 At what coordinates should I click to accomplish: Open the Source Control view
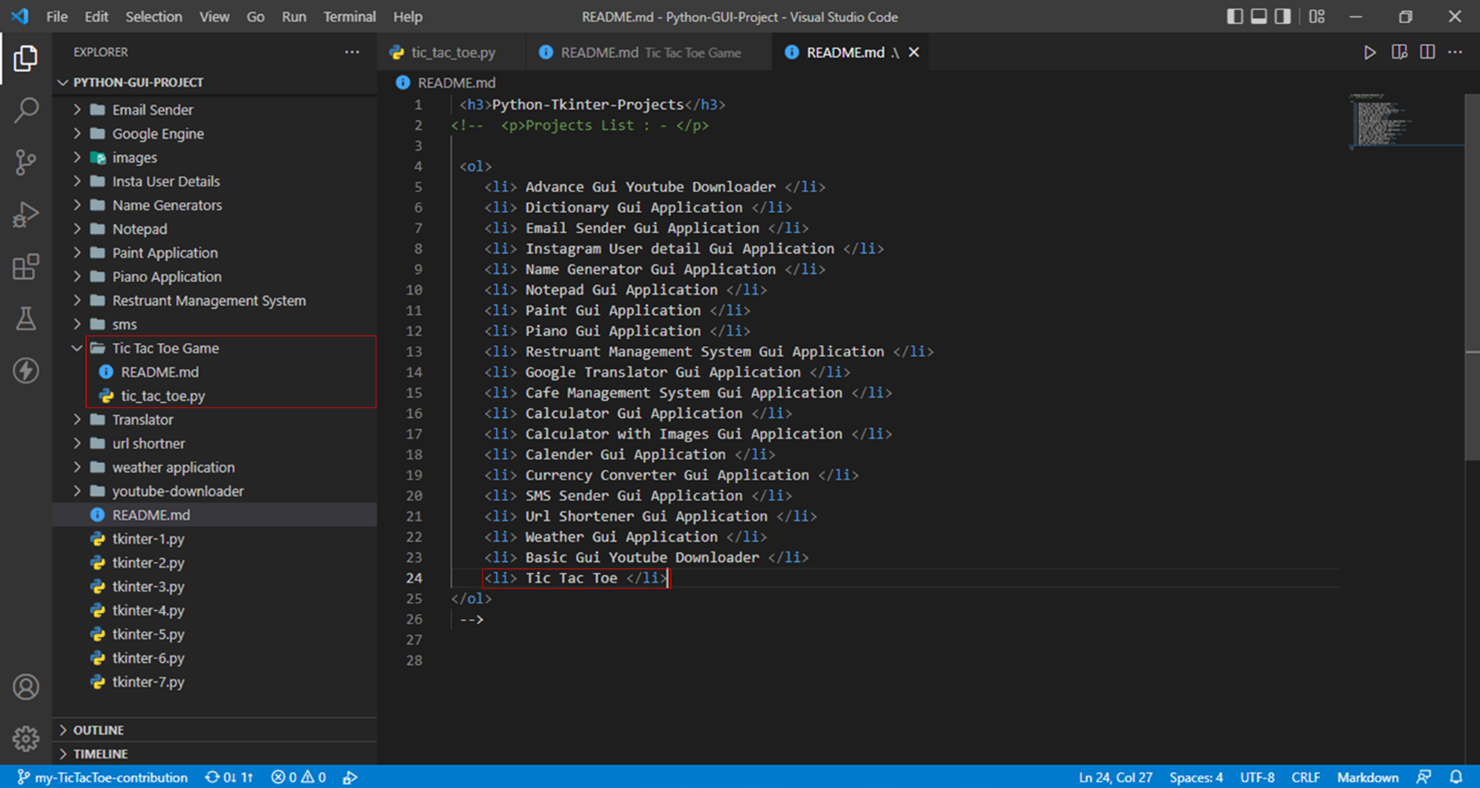[26, 162]
